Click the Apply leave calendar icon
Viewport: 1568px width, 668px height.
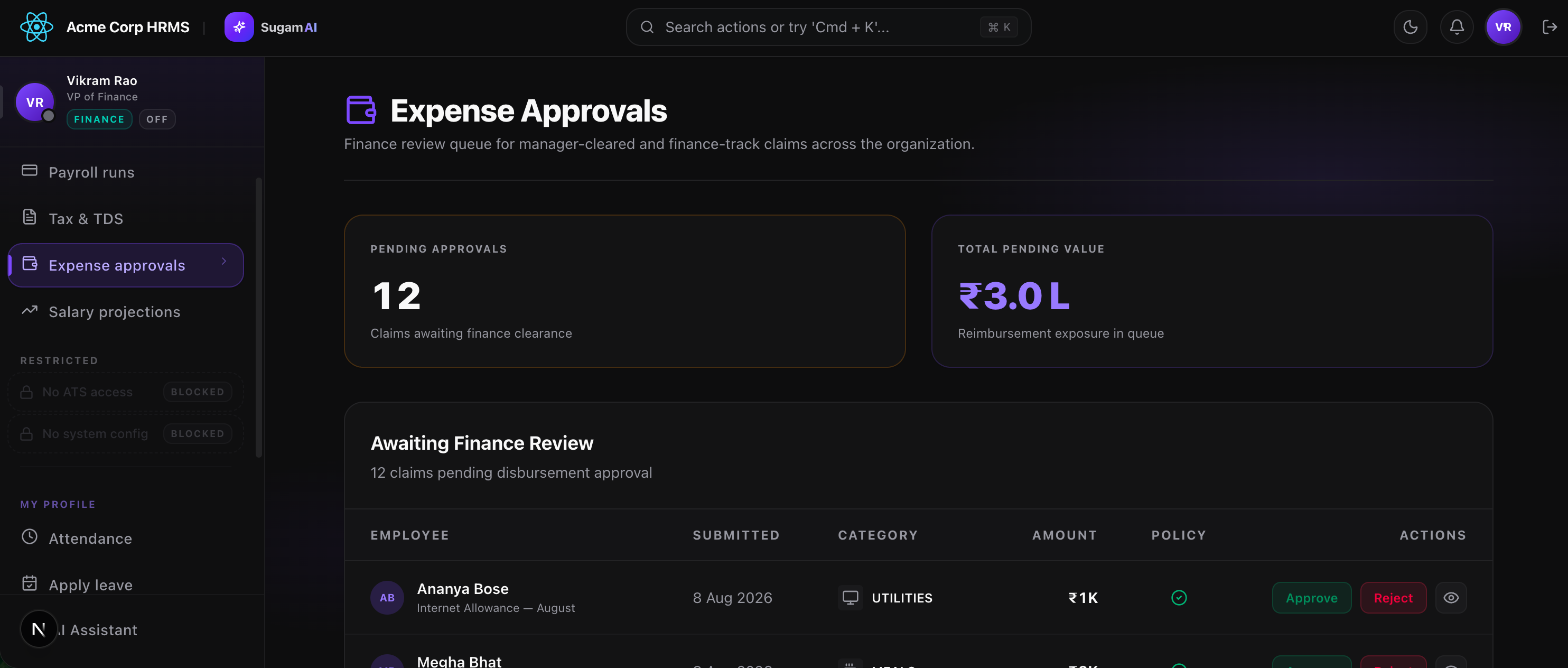pos(29,583)
